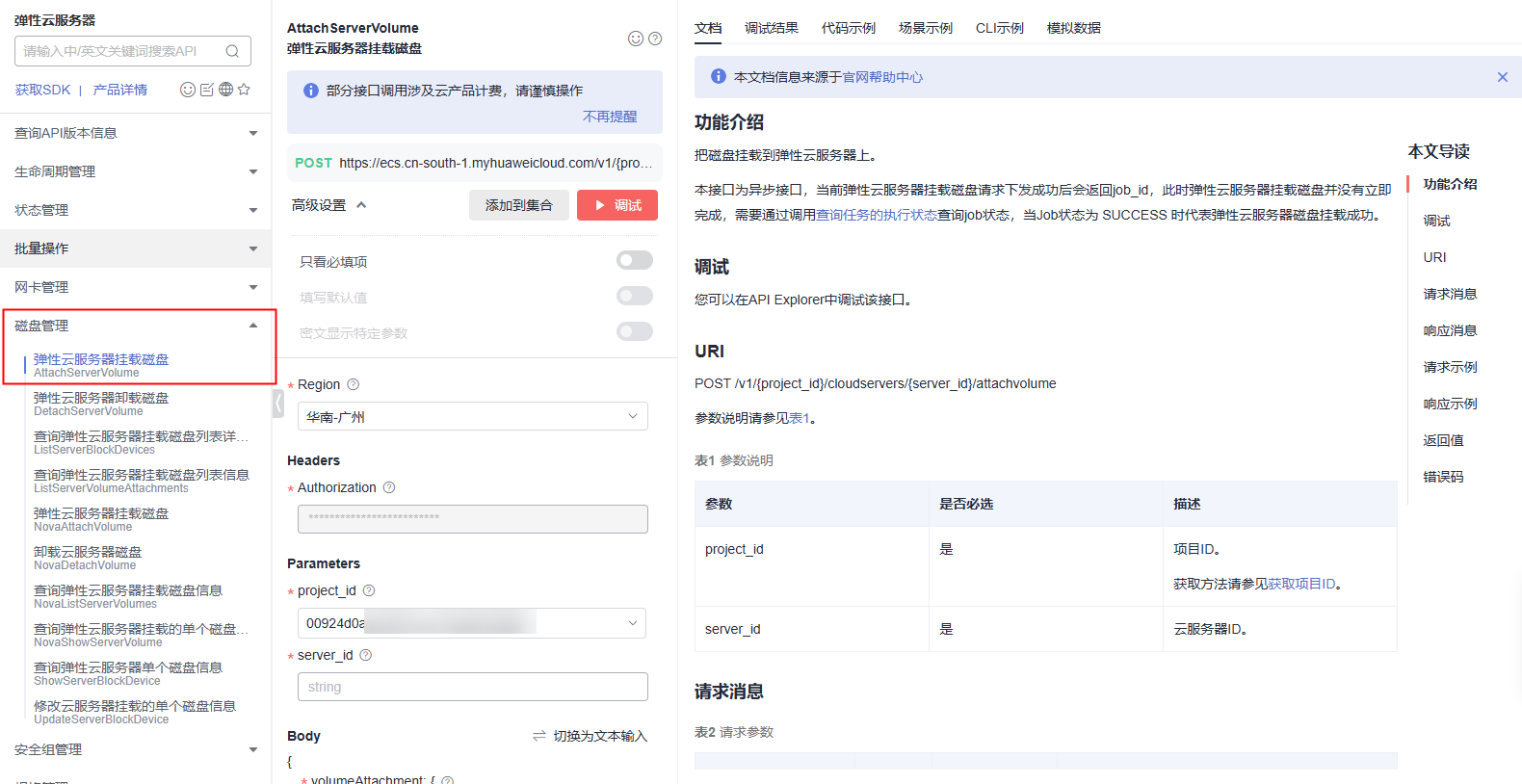
Task: Collapse the 磁盘管理 section
Action: [136, 326]
